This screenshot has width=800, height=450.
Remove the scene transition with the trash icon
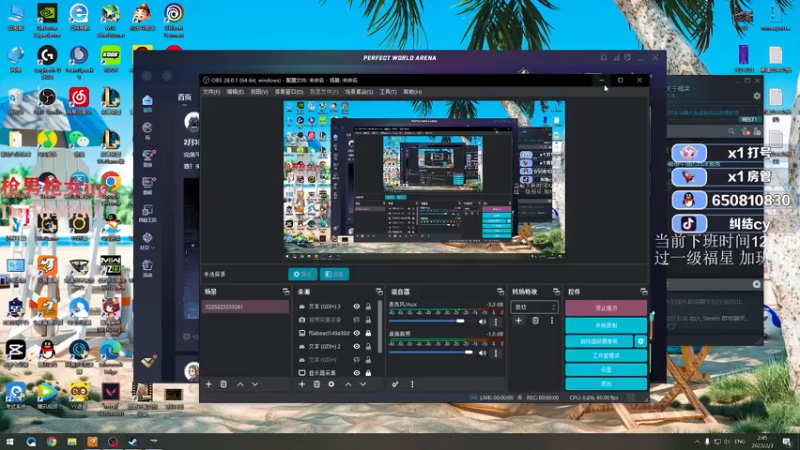(535, 320)
